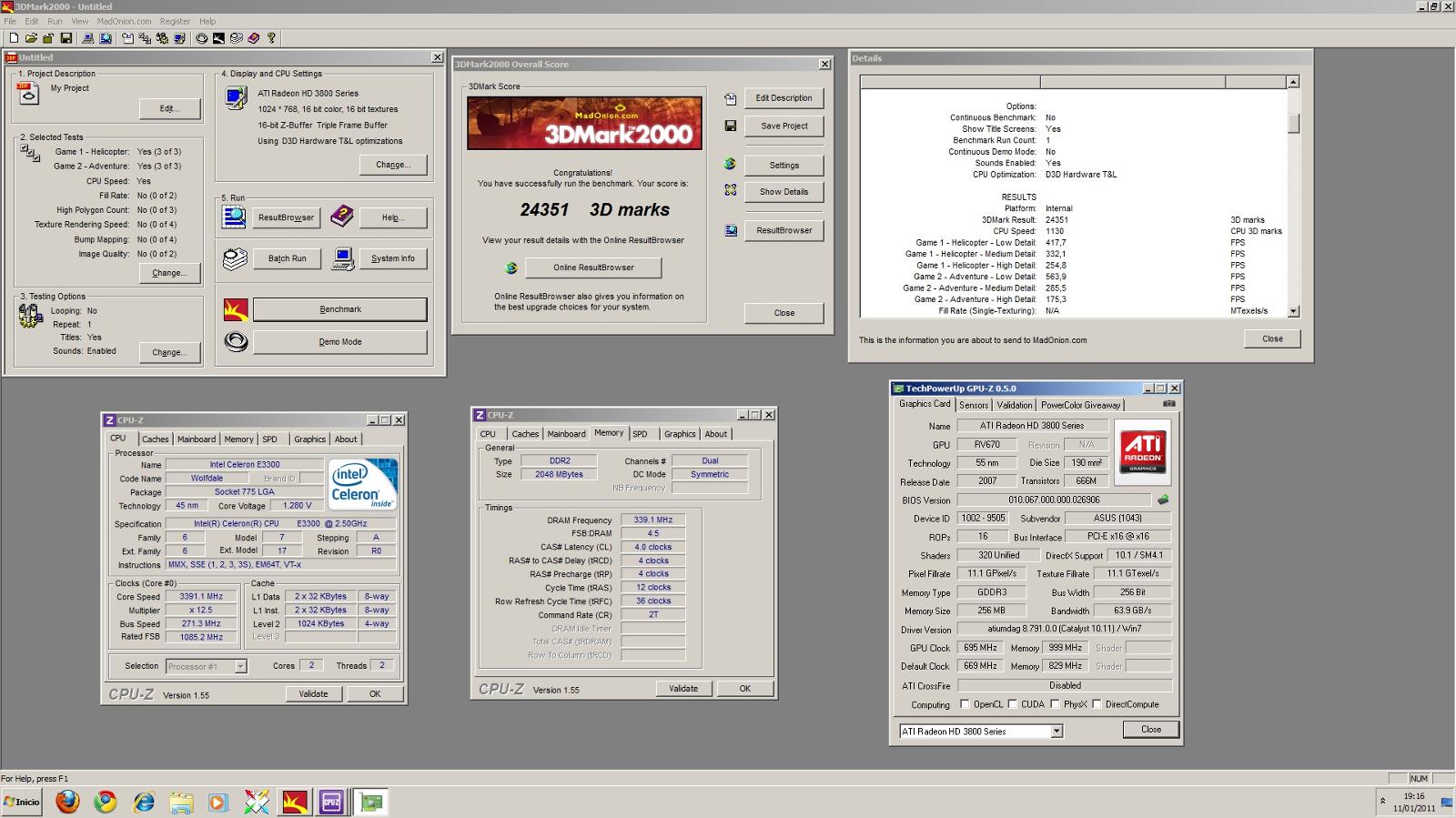This screenshot has height=818, width=1456.
Task: Click the Core Speed value 3391.1 MHz
Action: click(x=201, y=597)
